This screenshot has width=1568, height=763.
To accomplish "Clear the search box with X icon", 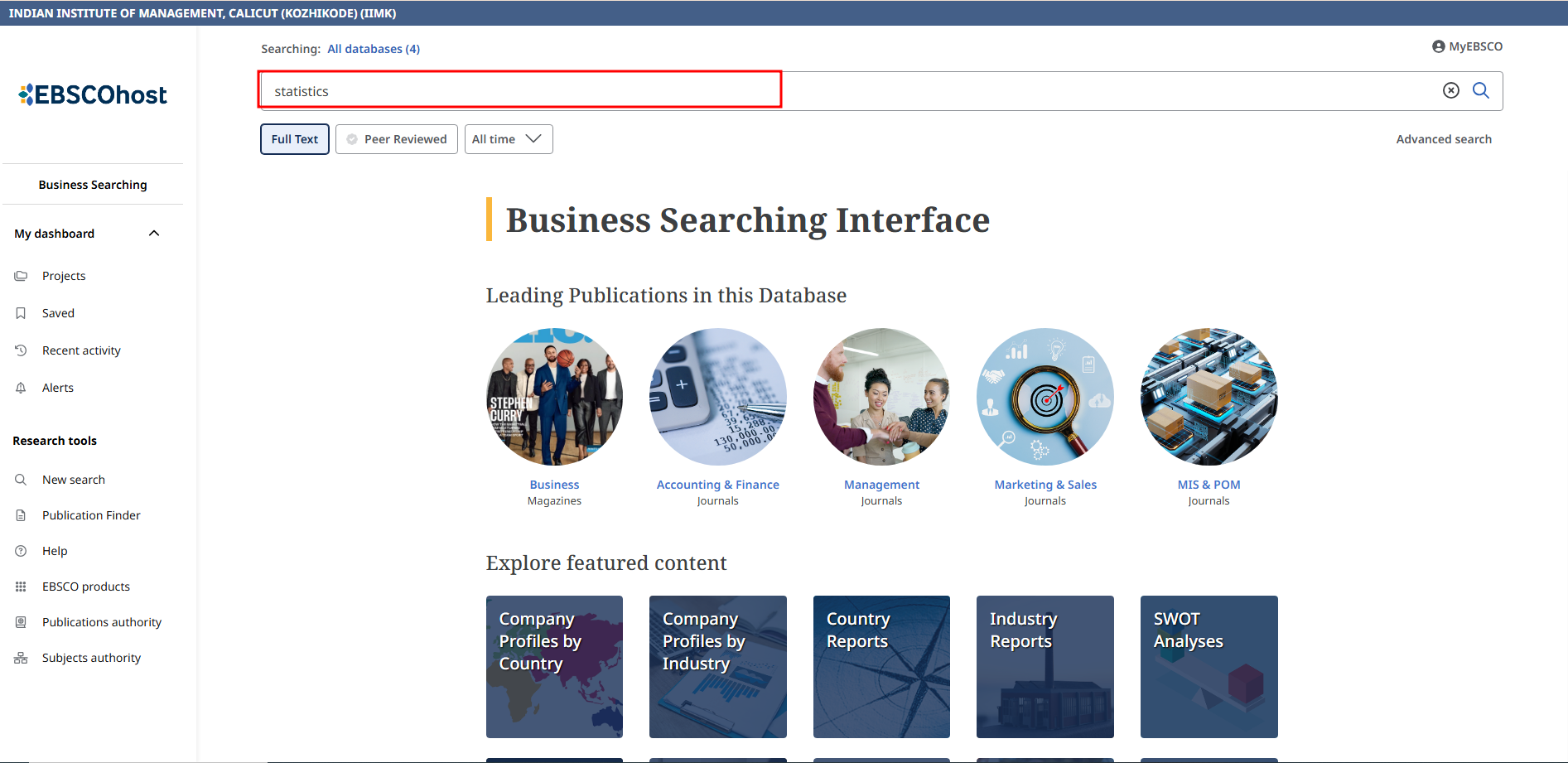I will pyautogui.click(x=1450, y=91).
